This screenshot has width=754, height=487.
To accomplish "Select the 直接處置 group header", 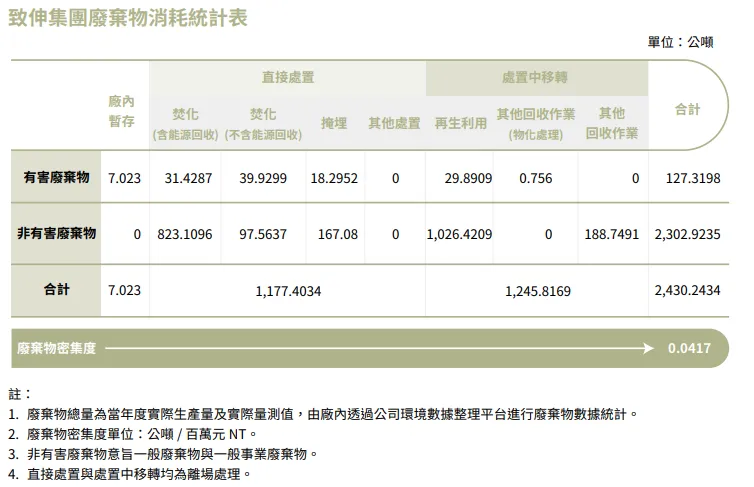I will (287, 77).
